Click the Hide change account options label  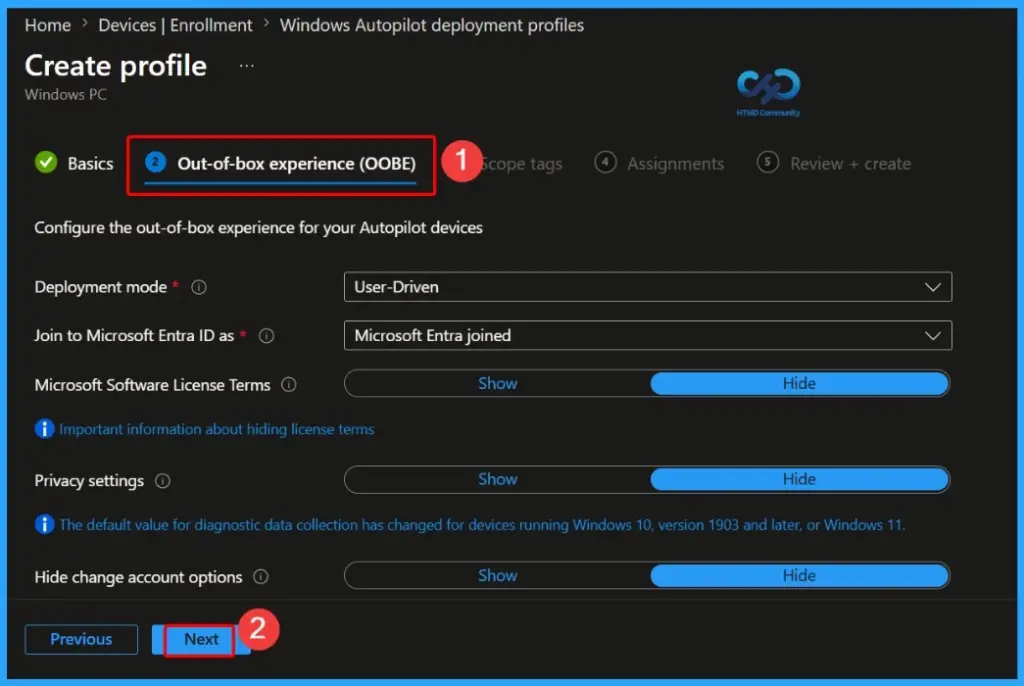click(138, 578)
